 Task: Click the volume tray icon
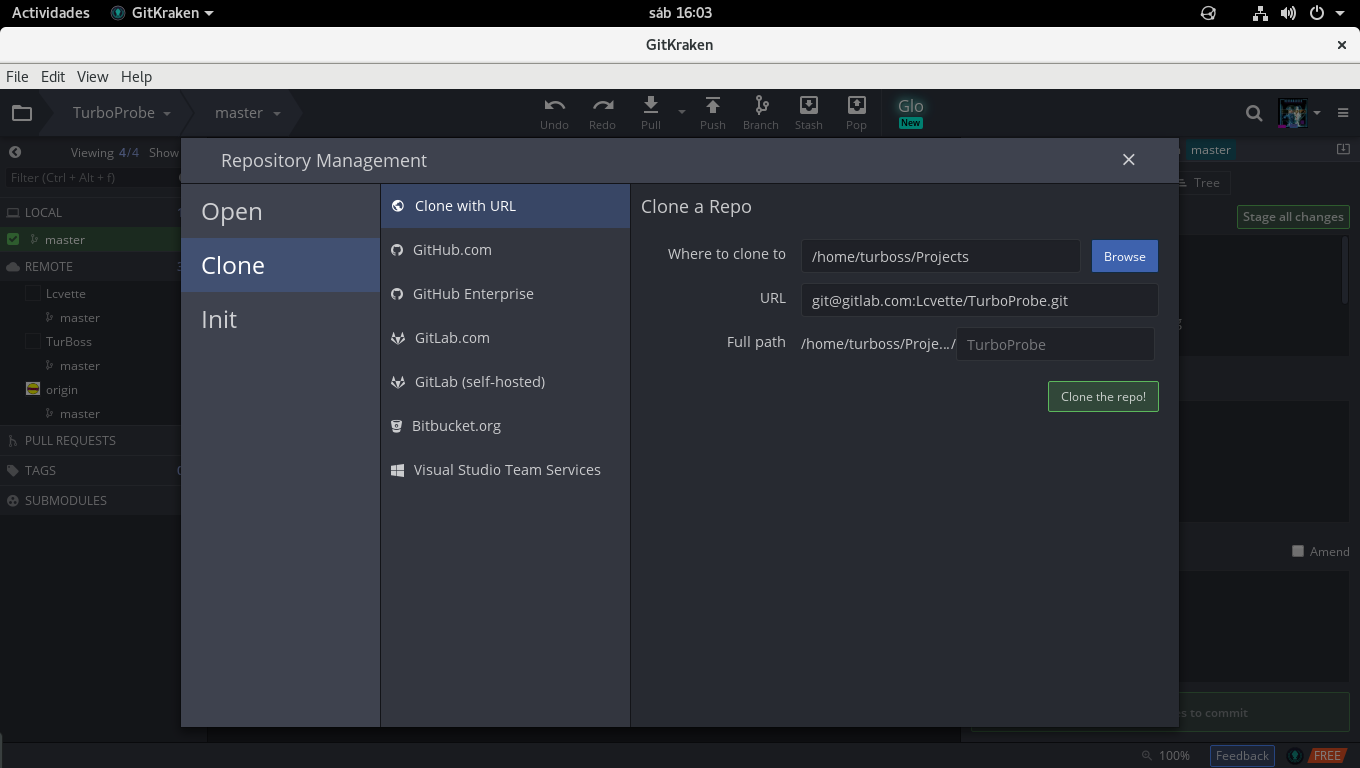click(1288, 13)
